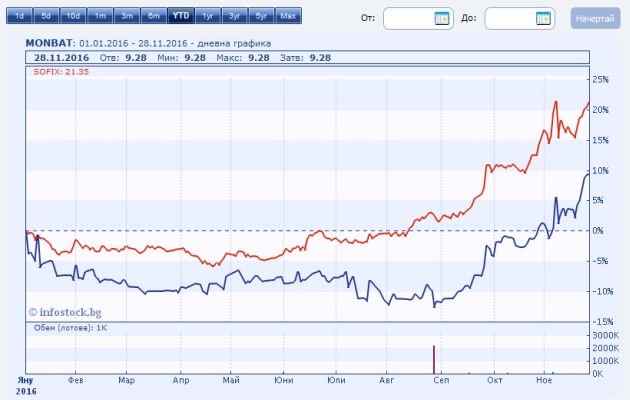Screen dimensions: 630x400
Task: Click the 'От:' start date field
Action: click(x=418, y=18)
